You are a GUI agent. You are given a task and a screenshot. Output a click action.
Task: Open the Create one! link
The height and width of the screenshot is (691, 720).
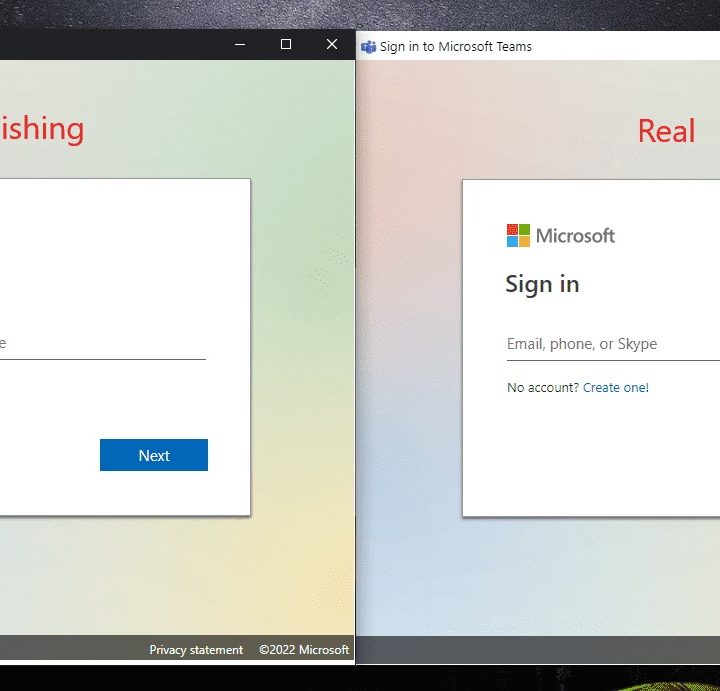[x=616, y=388]
